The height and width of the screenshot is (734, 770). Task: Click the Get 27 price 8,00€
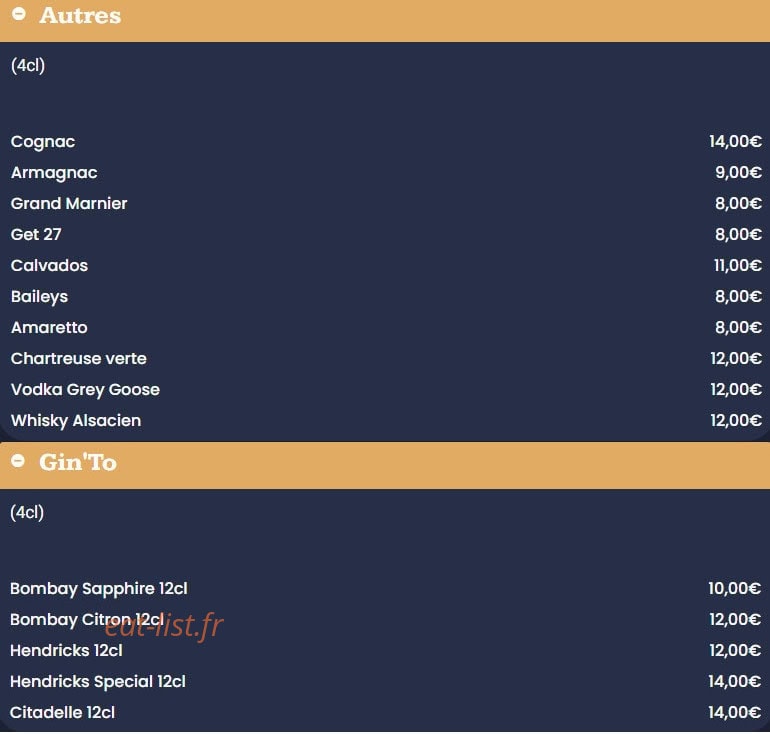[738, 234]
